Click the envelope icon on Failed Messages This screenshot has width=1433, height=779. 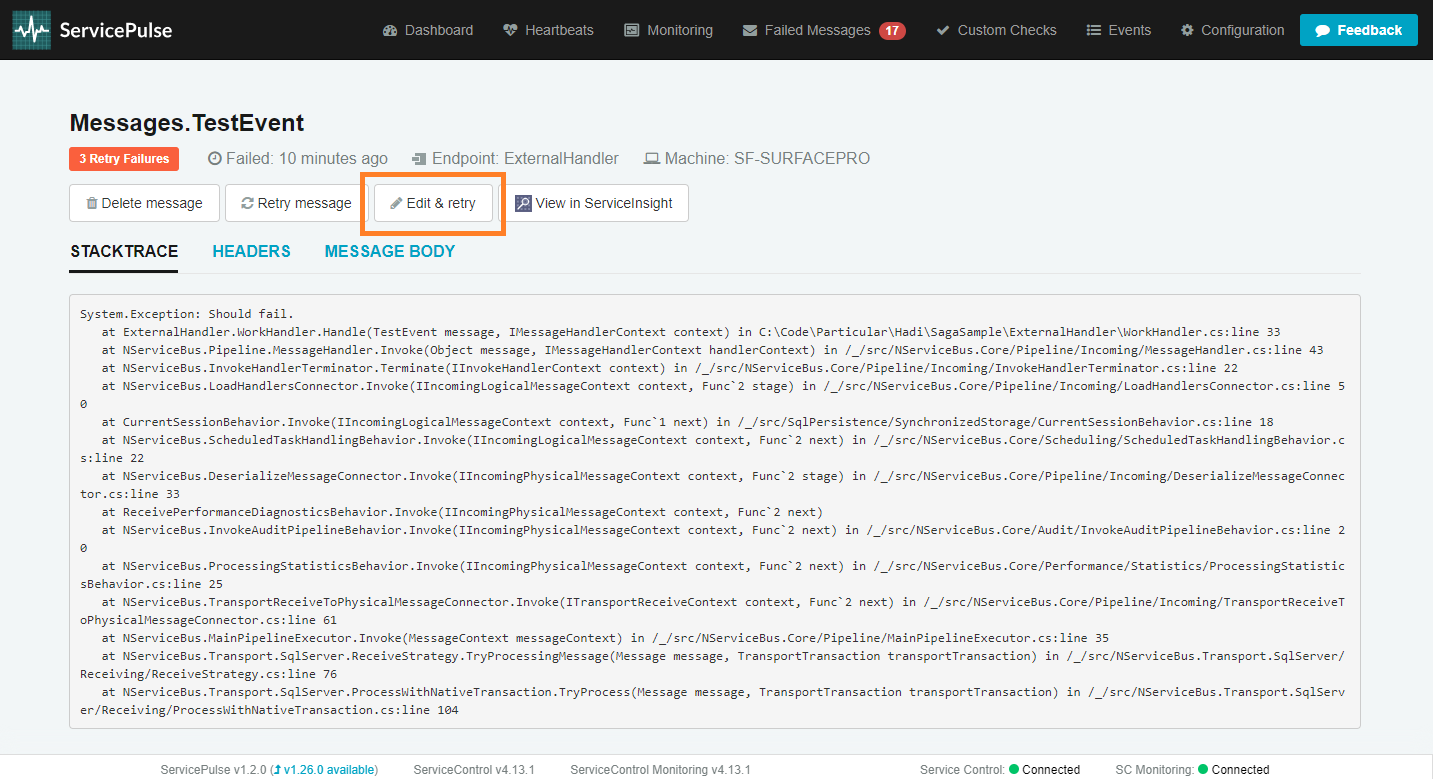750,30
